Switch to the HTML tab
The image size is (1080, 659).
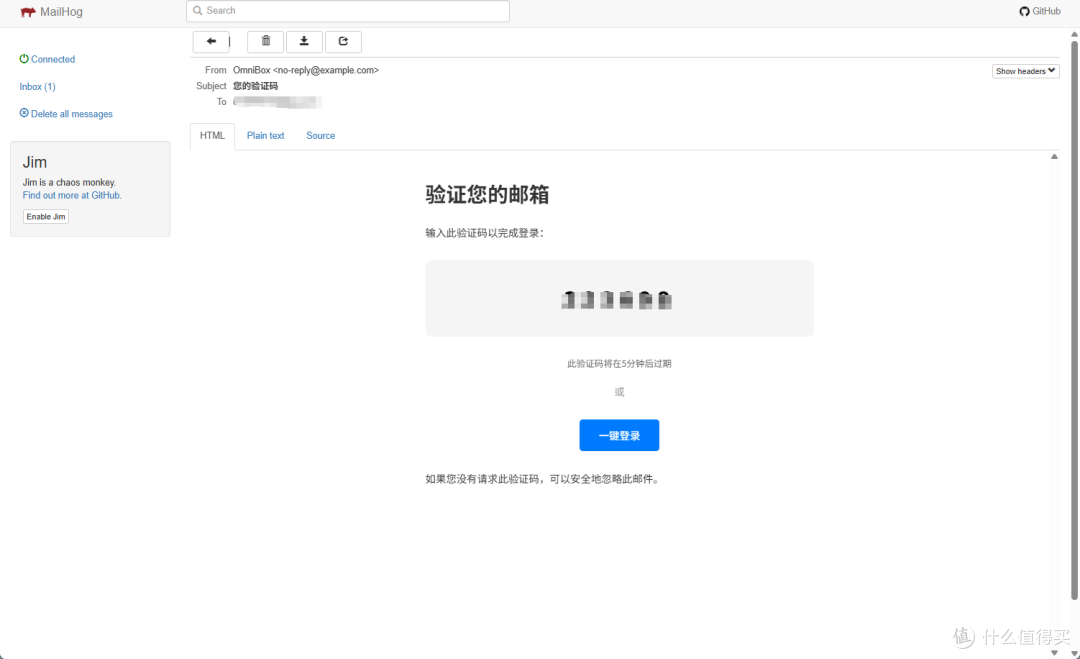coord(212,136)
